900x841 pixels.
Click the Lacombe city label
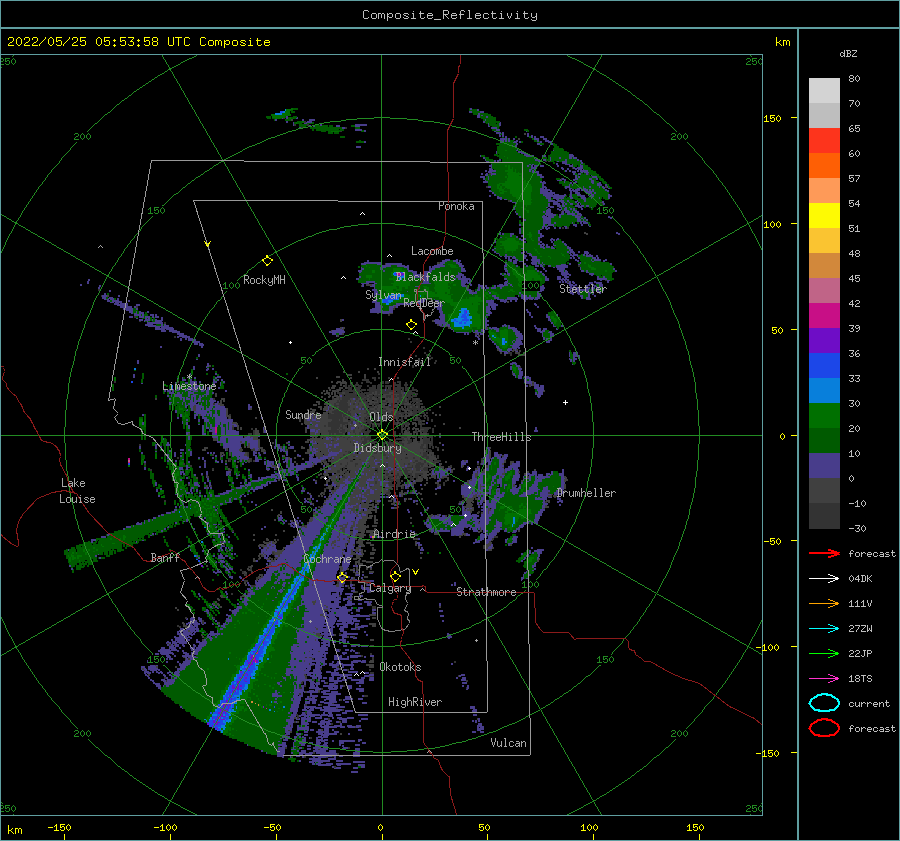click(x=432, y=251)
